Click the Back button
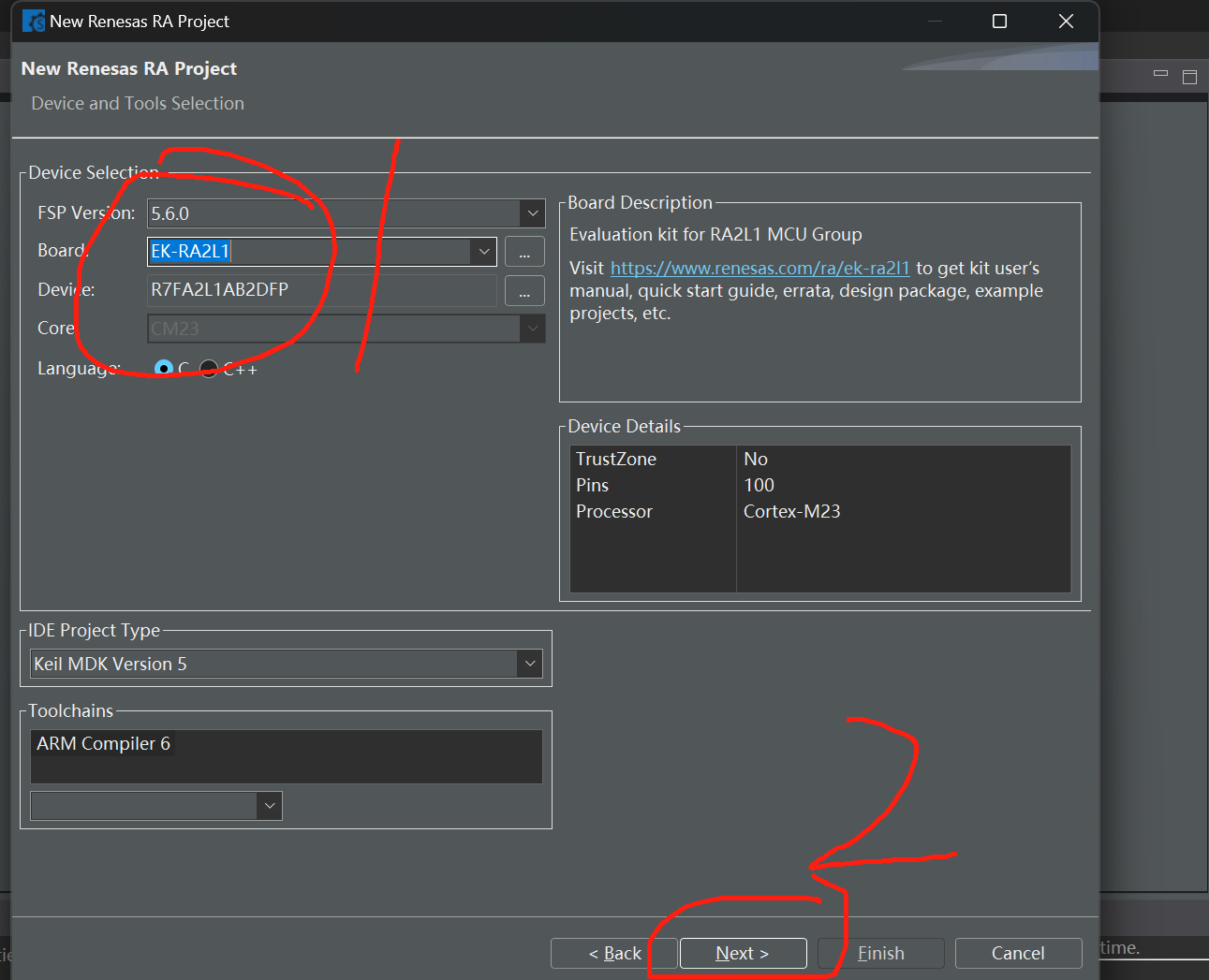Image resolution: width=1209 pixels, height=980 pixels. pyautogui.click(x=614, y=953)
